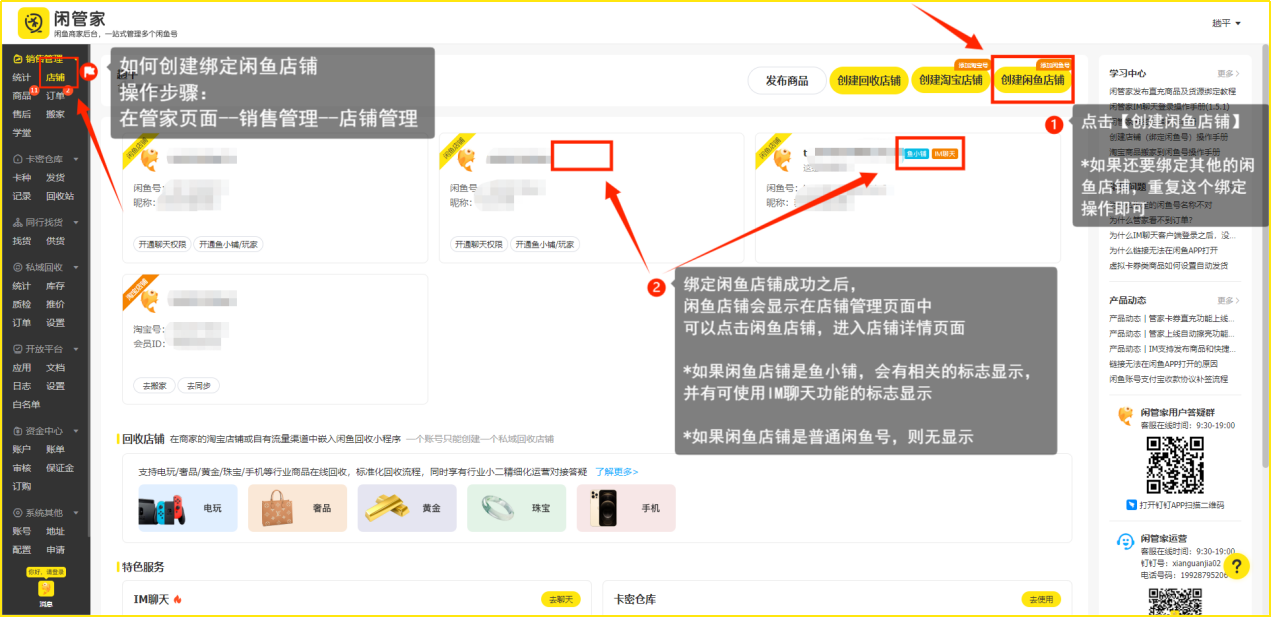1271x618 pixels.
Task: Select the 奢品 handbag recycling category
Action: (x=297, y=508)
